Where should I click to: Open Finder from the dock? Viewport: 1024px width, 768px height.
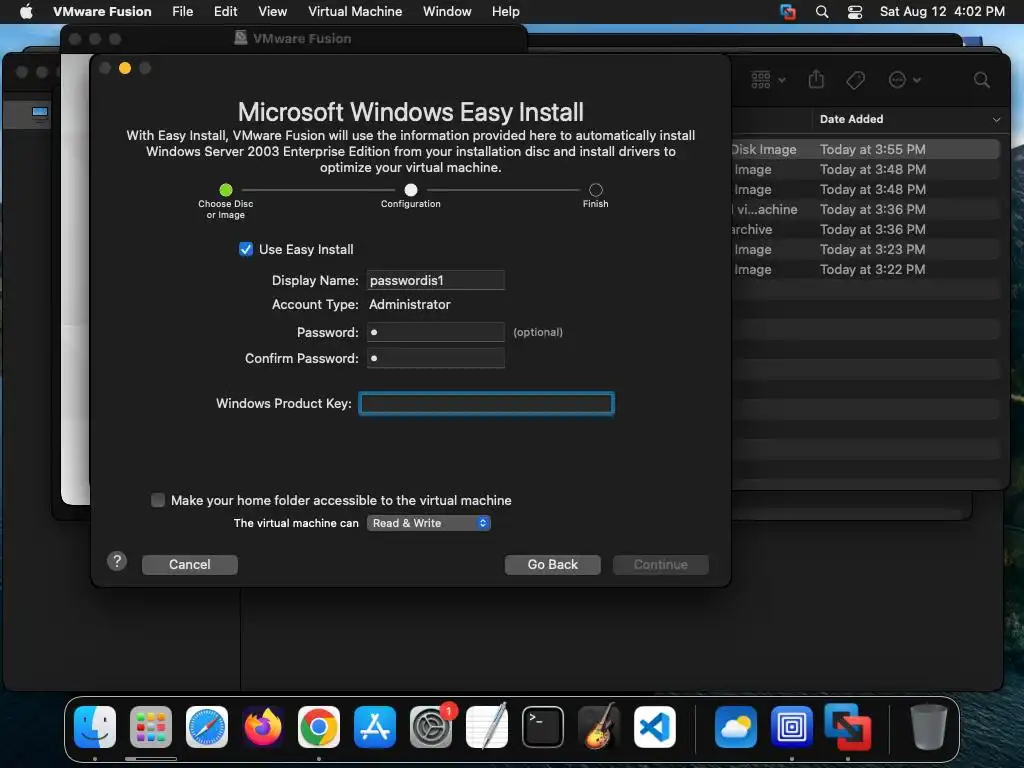tap(95, 726)
